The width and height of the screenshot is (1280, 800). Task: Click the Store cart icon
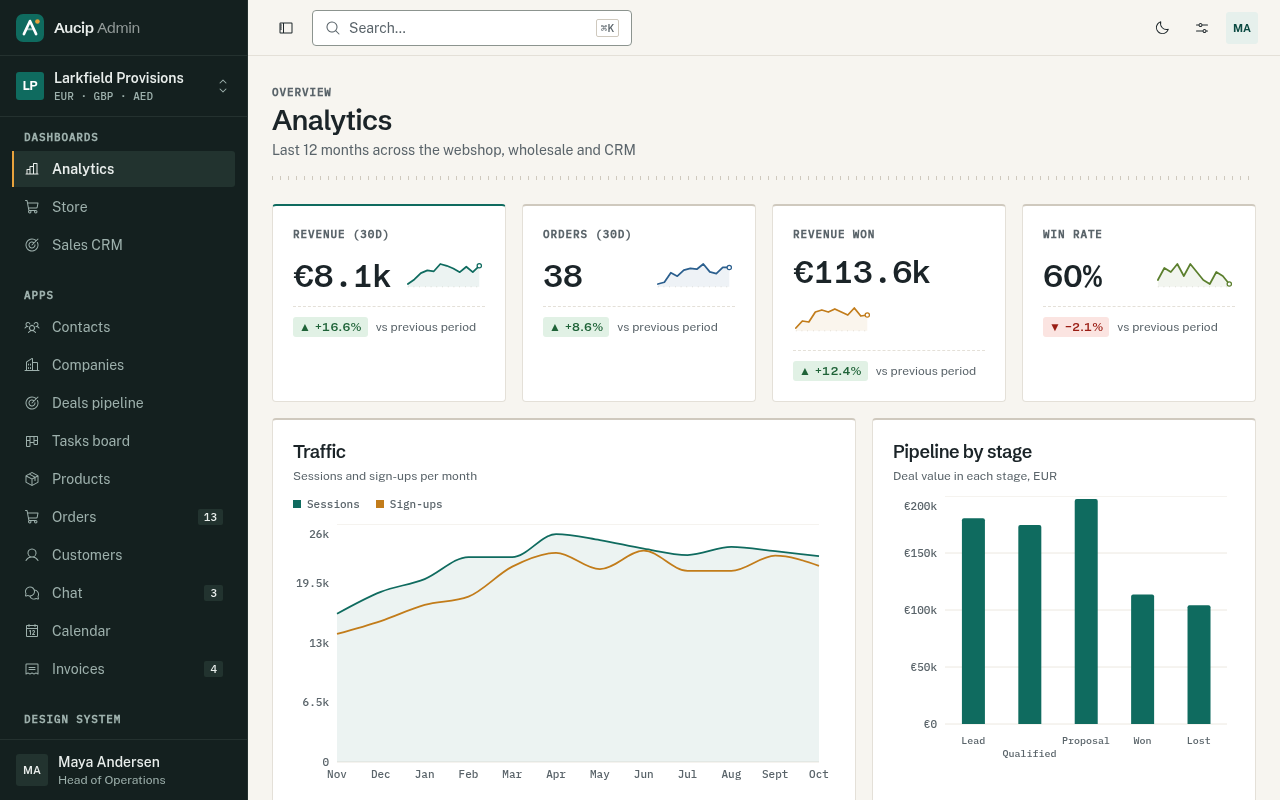pos(32,207)
